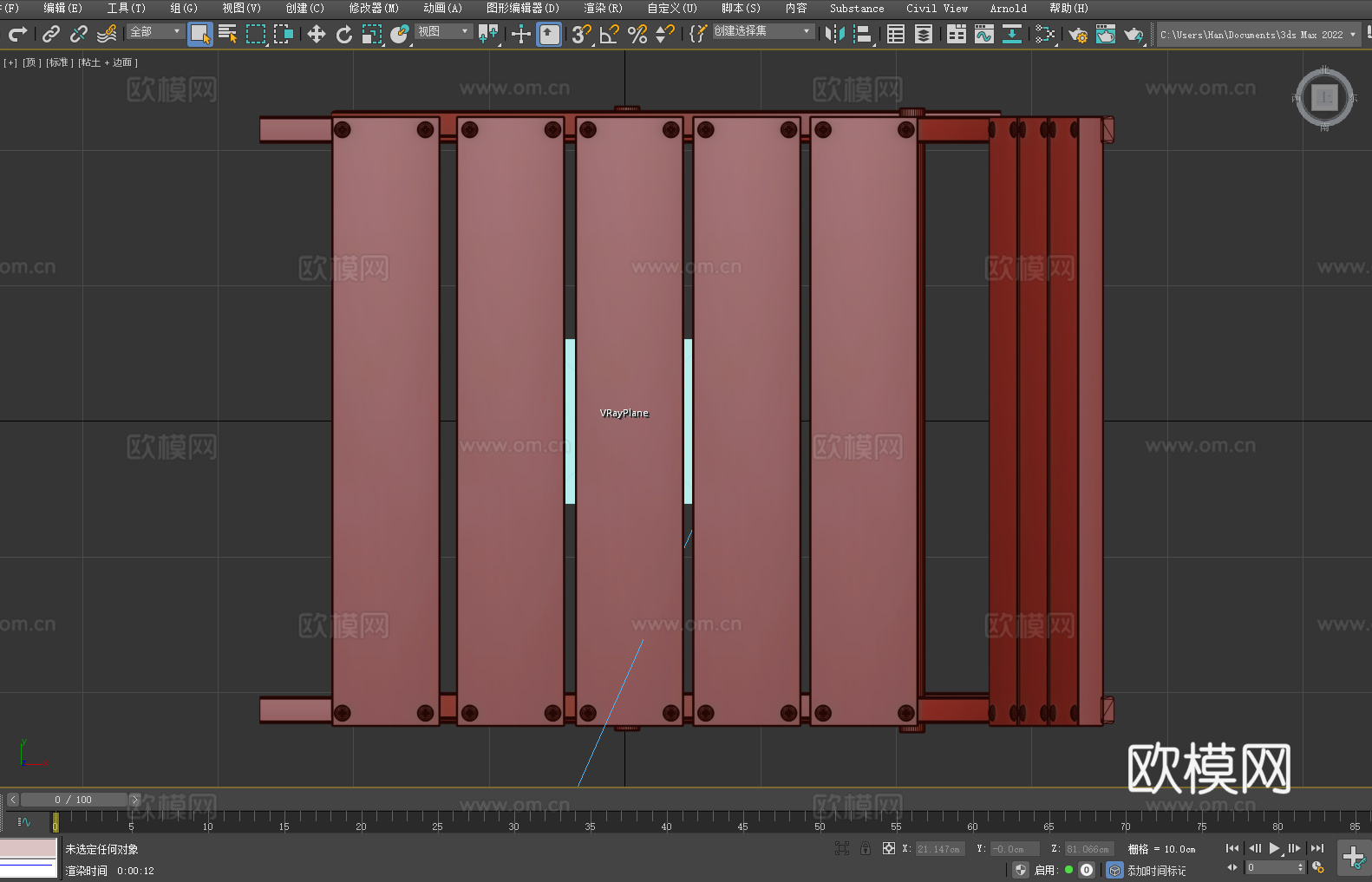Click the Redo arrow icon
This screenshot has width=1372, height=882.
17,34
